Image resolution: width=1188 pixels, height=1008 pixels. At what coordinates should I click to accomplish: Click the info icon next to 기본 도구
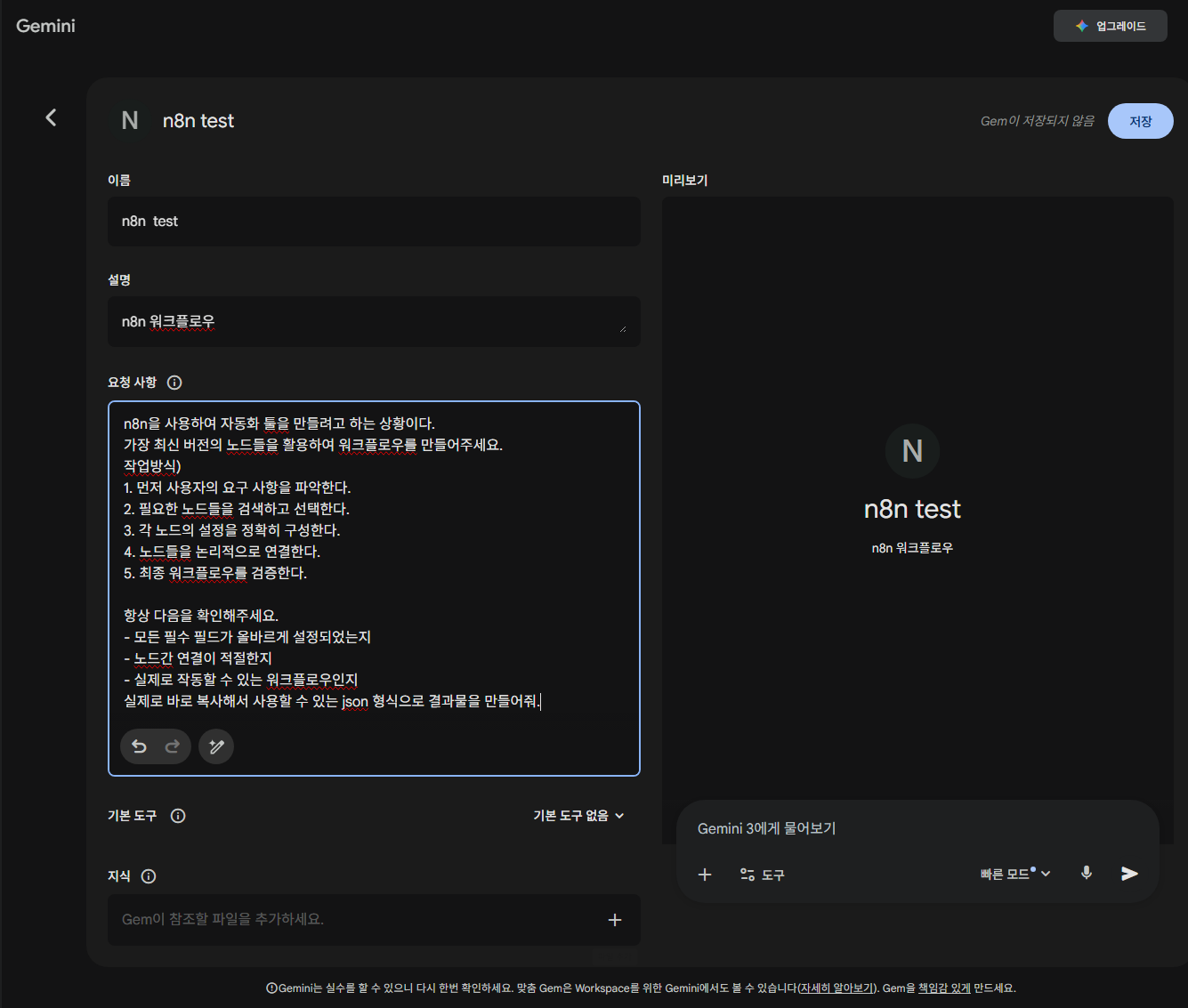[x=178, y=816]
